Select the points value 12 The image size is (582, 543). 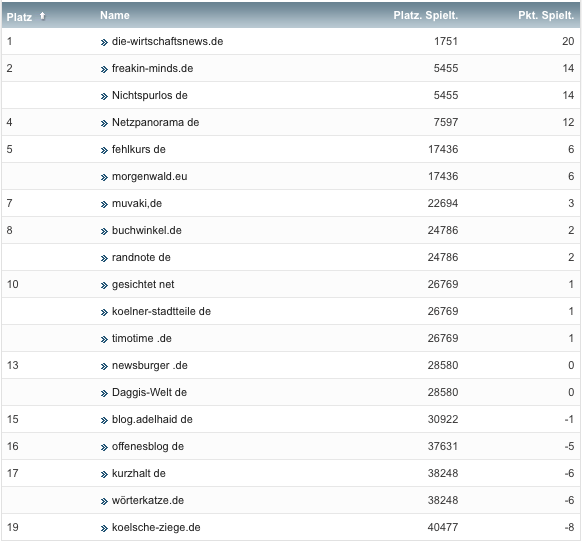pos(568,122)
